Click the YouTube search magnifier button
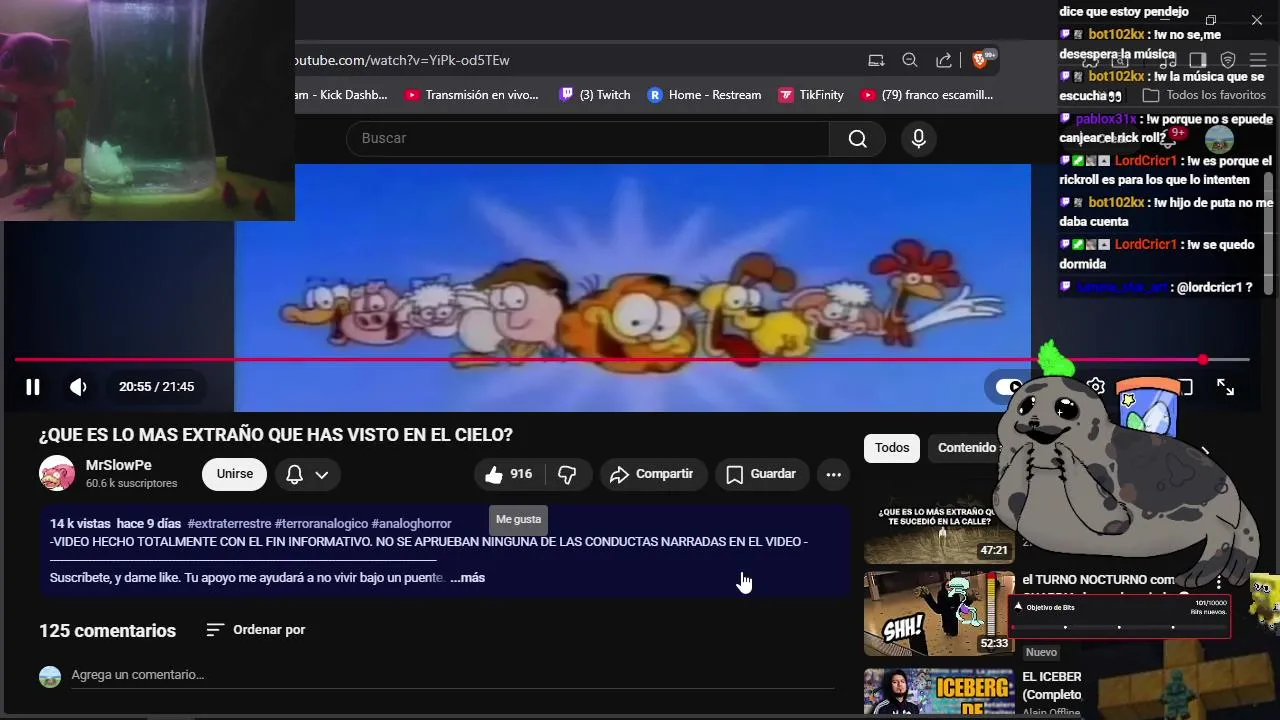The image size is (1280, 720). coord(857,139)
